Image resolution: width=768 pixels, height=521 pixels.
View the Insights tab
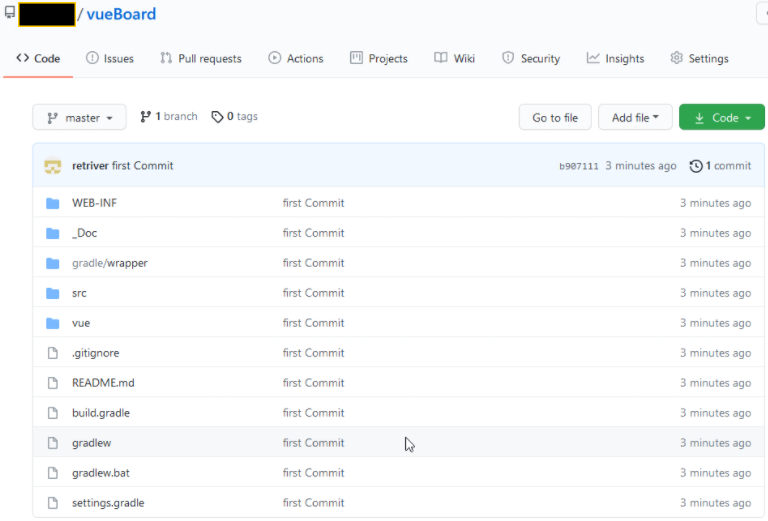click(615, 58)
